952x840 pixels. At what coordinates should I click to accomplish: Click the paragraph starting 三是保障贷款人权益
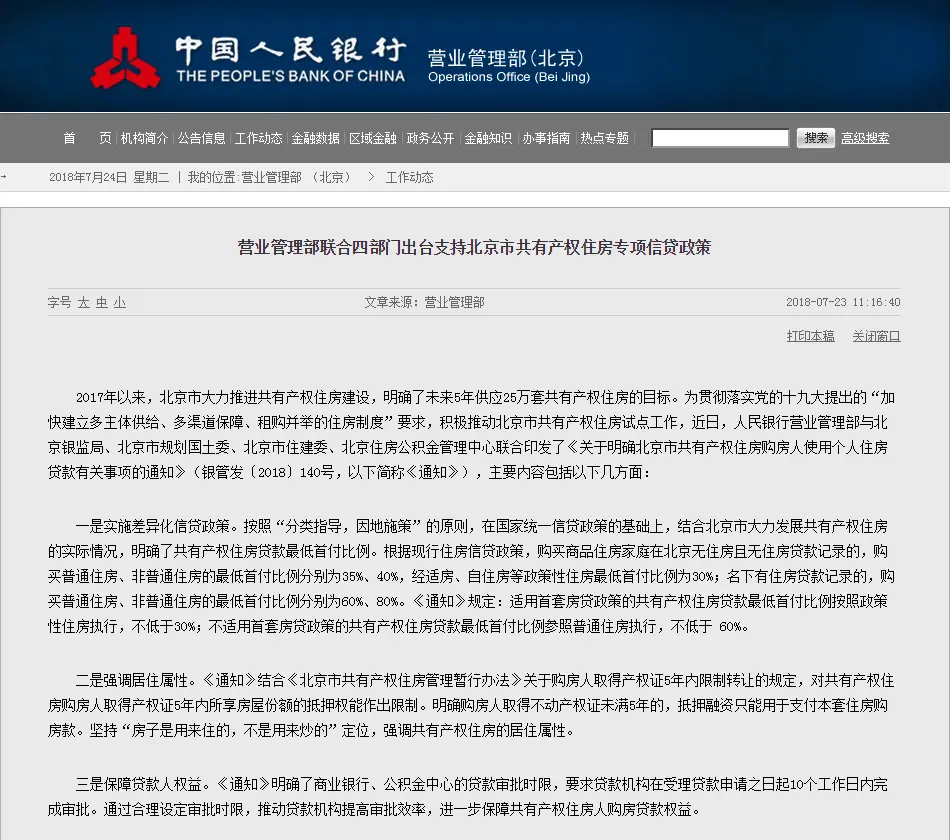point(468,797)
